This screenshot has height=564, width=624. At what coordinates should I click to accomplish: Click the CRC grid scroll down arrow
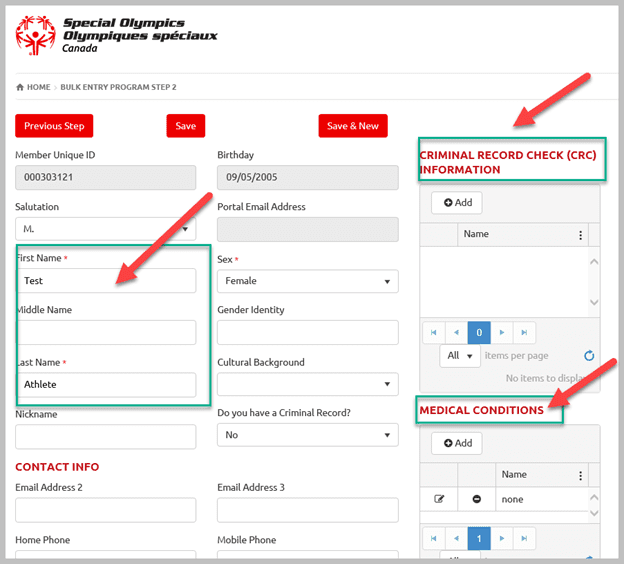[594, 302]
